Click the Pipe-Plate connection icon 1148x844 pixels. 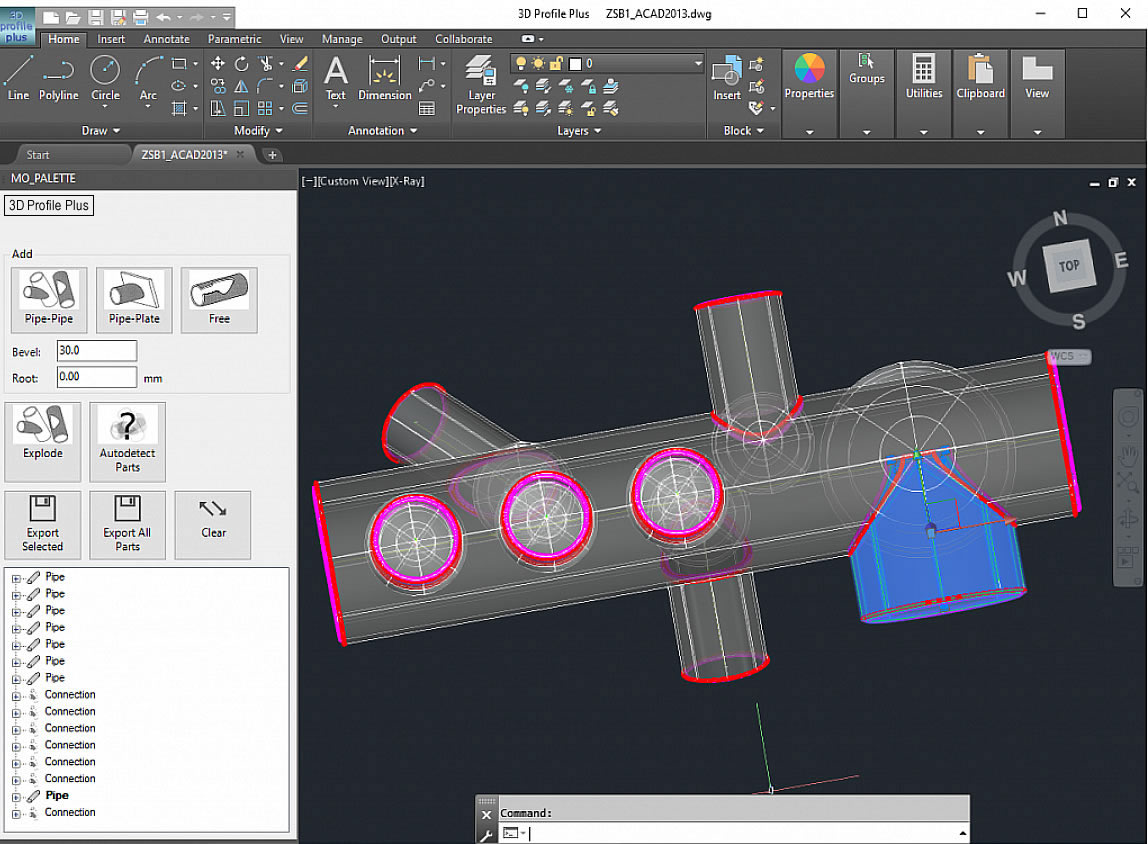[x=134, y=299]
